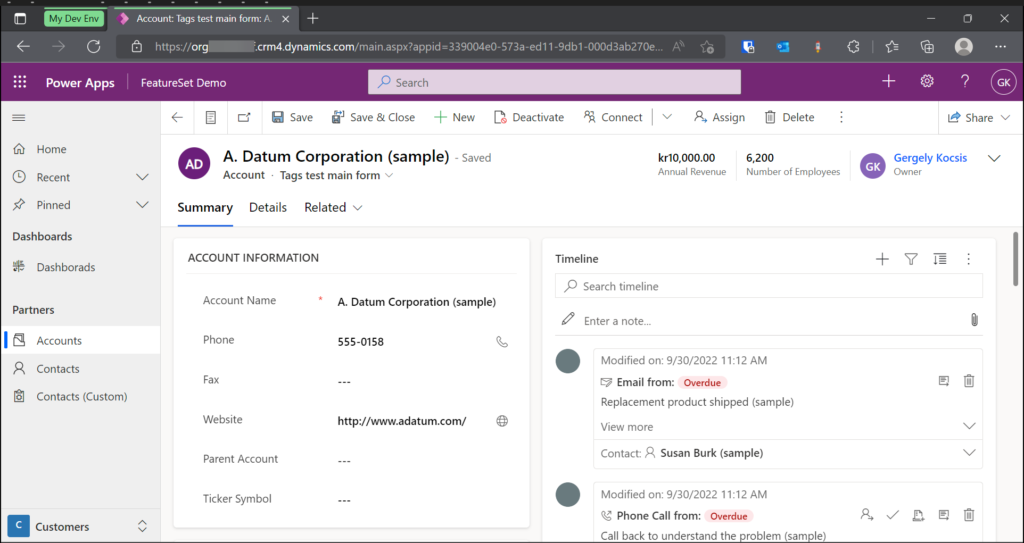Click the timeline sort order icon
1024x543 pixels.
(x=940, y=259)
